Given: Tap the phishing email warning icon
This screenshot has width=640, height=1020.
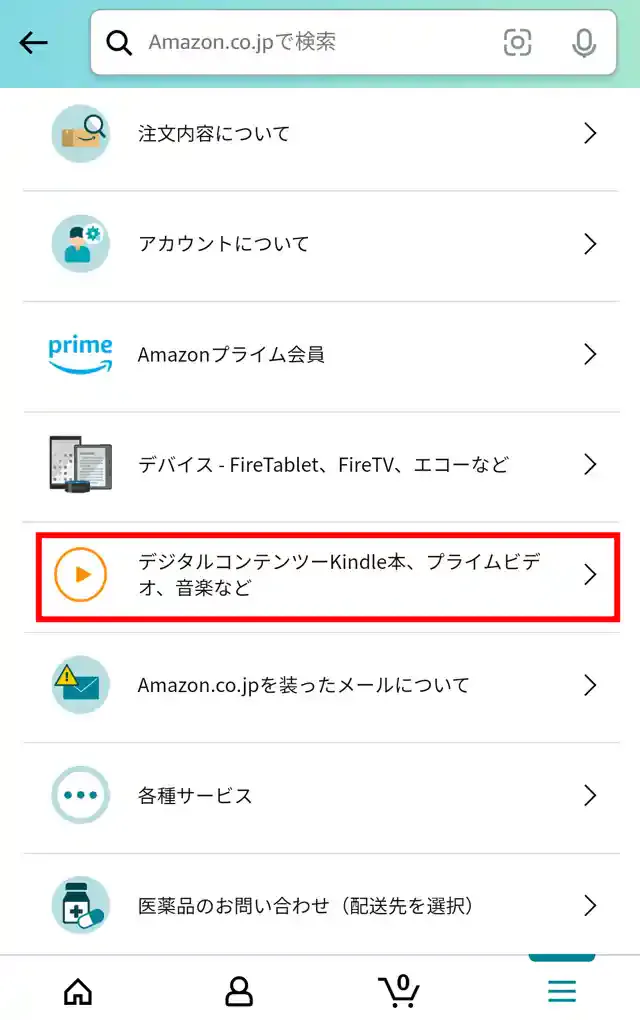Looking at the screenshot, I should click(79, 685).
